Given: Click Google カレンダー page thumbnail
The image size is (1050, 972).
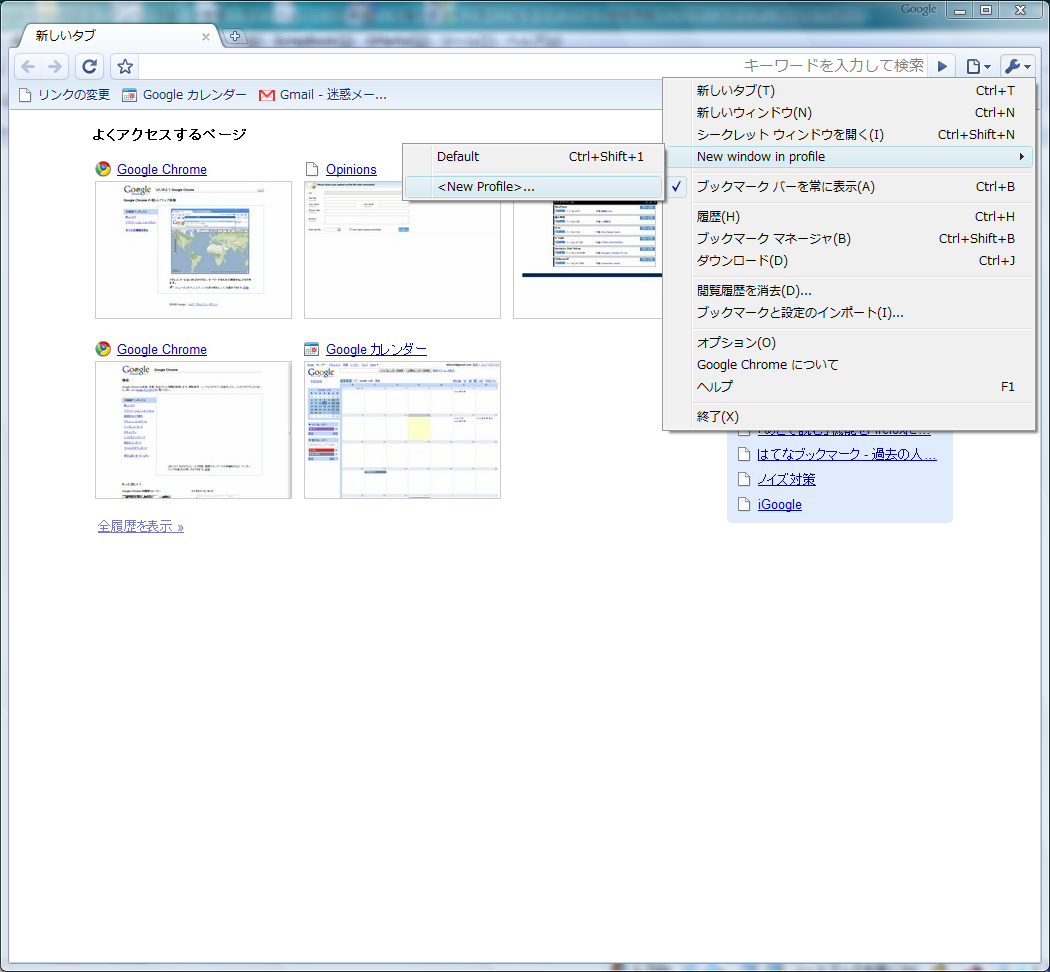Looking at the screenshot, I should [402, 430].
